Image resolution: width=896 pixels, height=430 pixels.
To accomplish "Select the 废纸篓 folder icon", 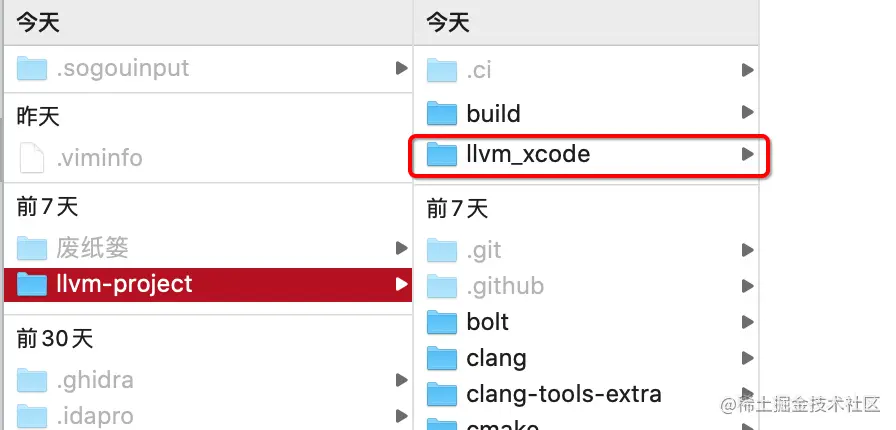I will [31, 248].
